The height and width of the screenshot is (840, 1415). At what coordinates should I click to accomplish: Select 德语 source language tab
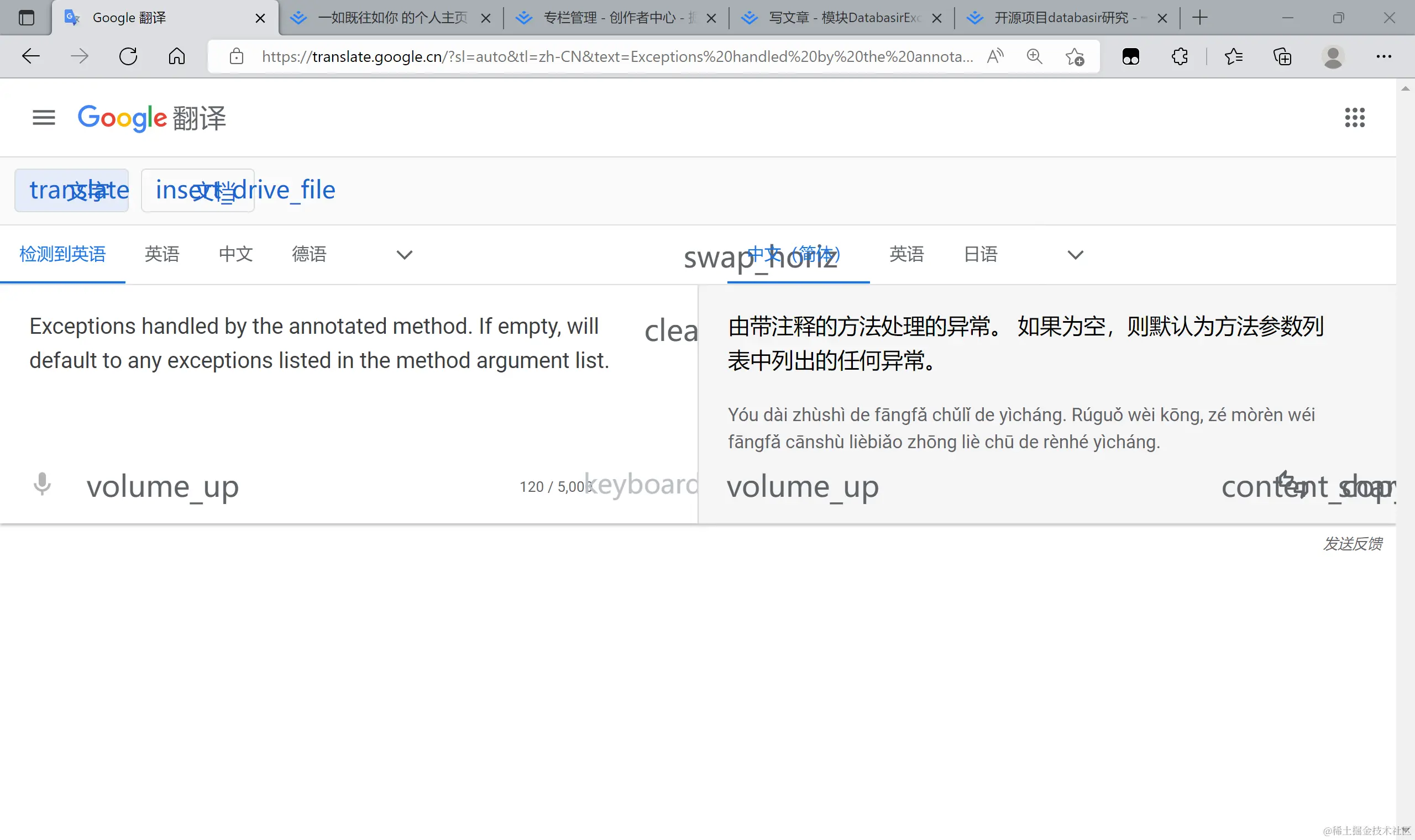click(309, 254)
